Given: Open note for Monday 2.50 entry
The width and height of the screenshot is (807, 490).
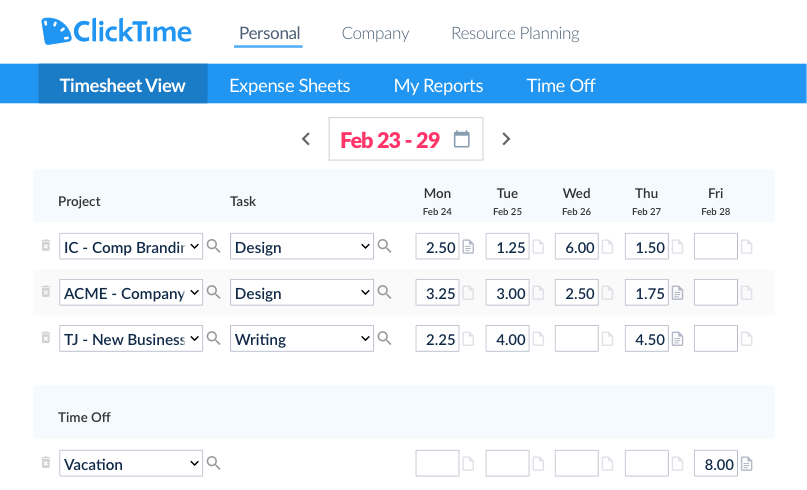Looking at the screenshot, I should [x=468, y=247].
